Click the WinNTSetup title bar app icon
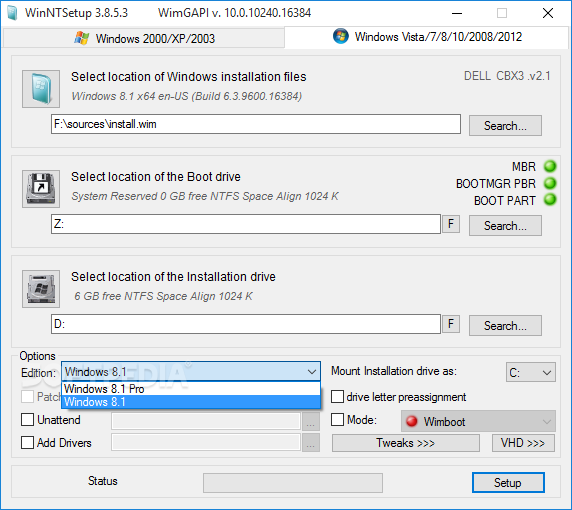Viewport: 572px width, 510px height. pyautogui.click(x=12, y=13)
